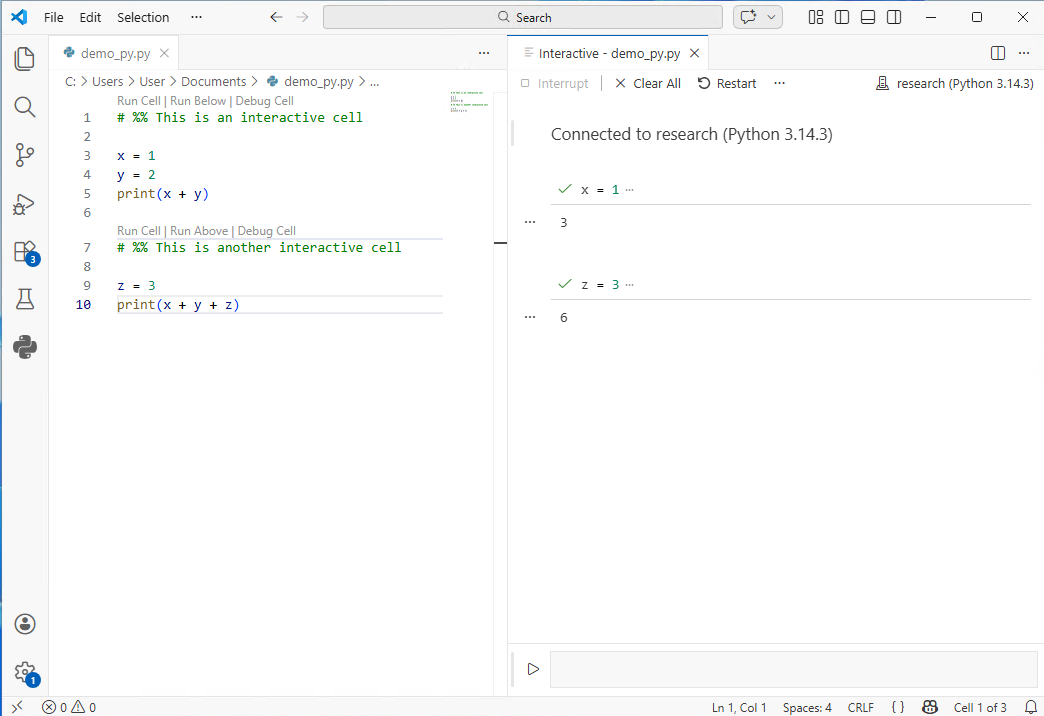This screenshot has height=716, width=1044.
Task: Toggle the secondary side bar visibility
Action: (x=893, y=17)
